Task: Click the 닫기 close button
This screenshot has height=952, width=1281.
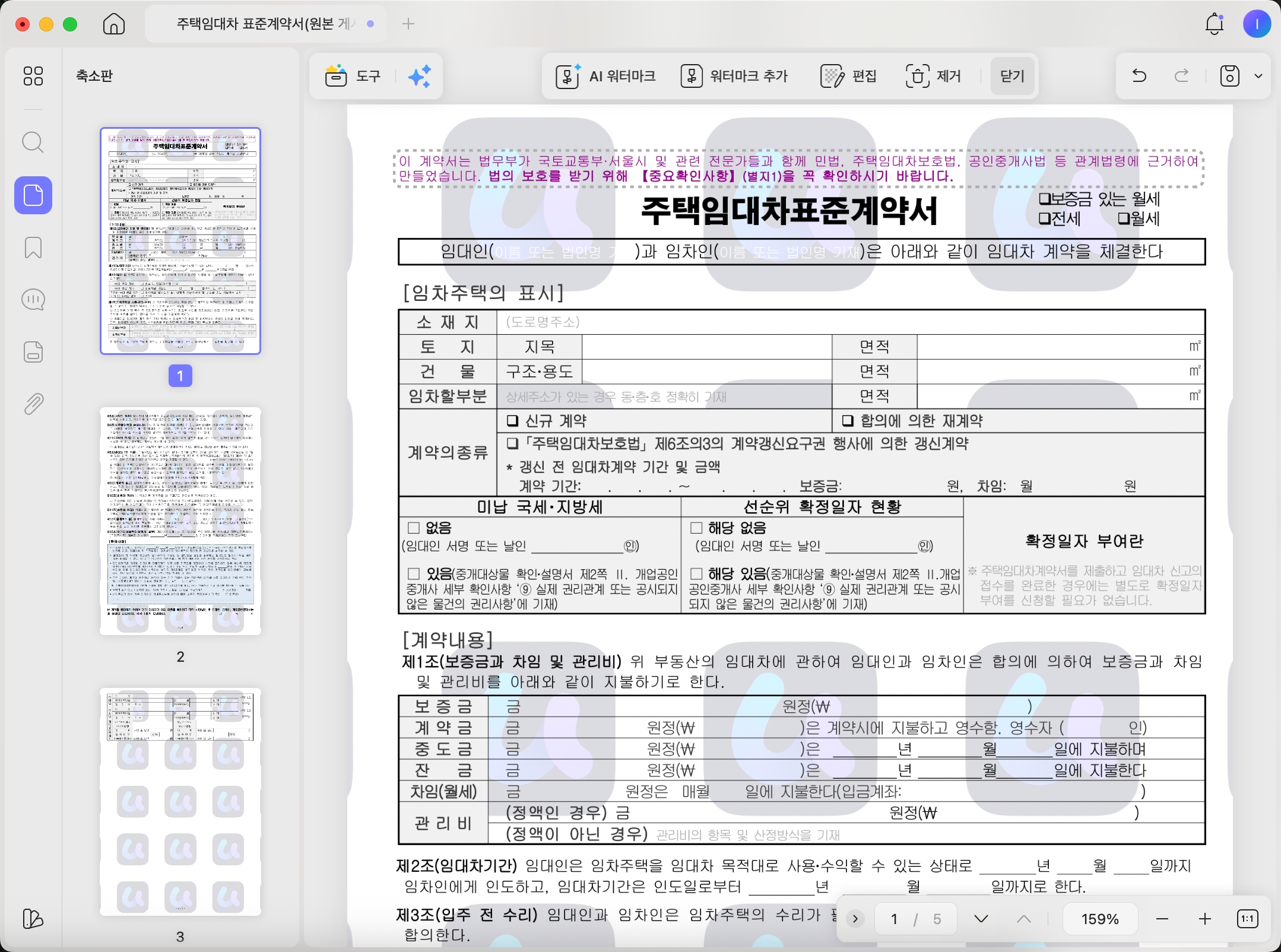Action: tap(1012, 76)
